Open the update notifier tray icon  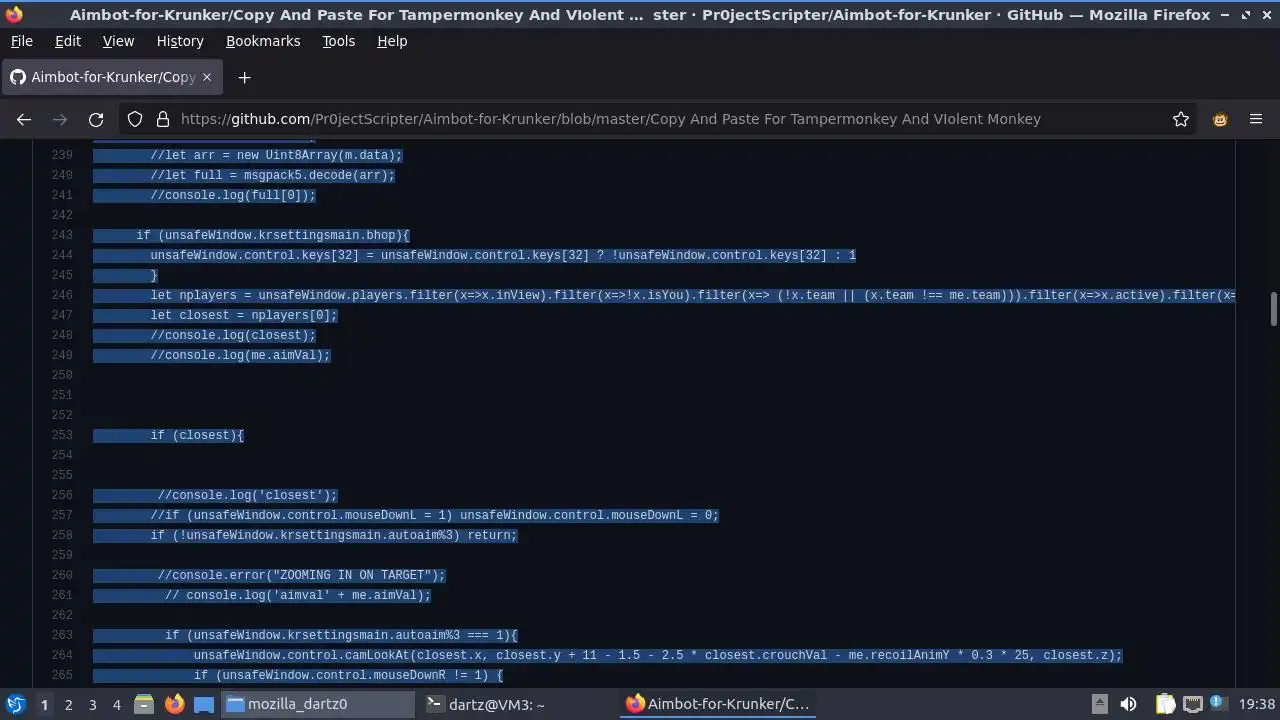point(1217,704)
